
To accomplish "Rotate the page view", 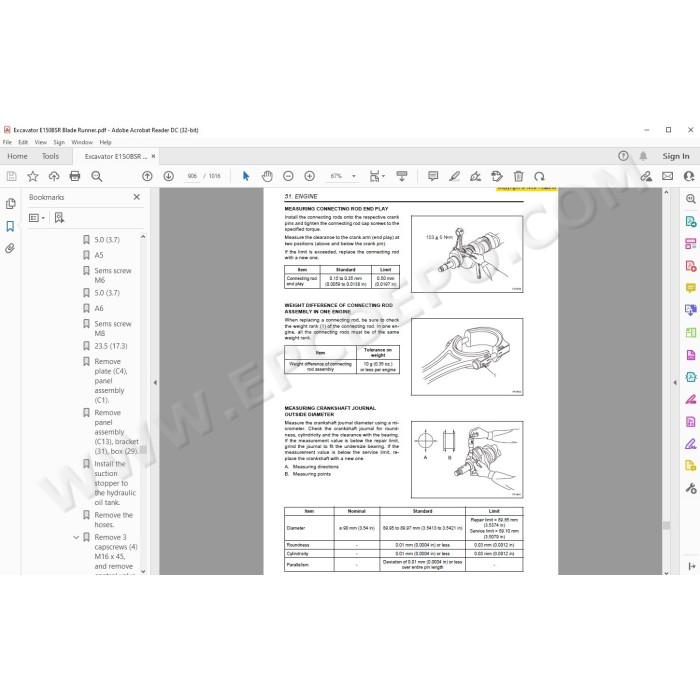I will 539,176.
